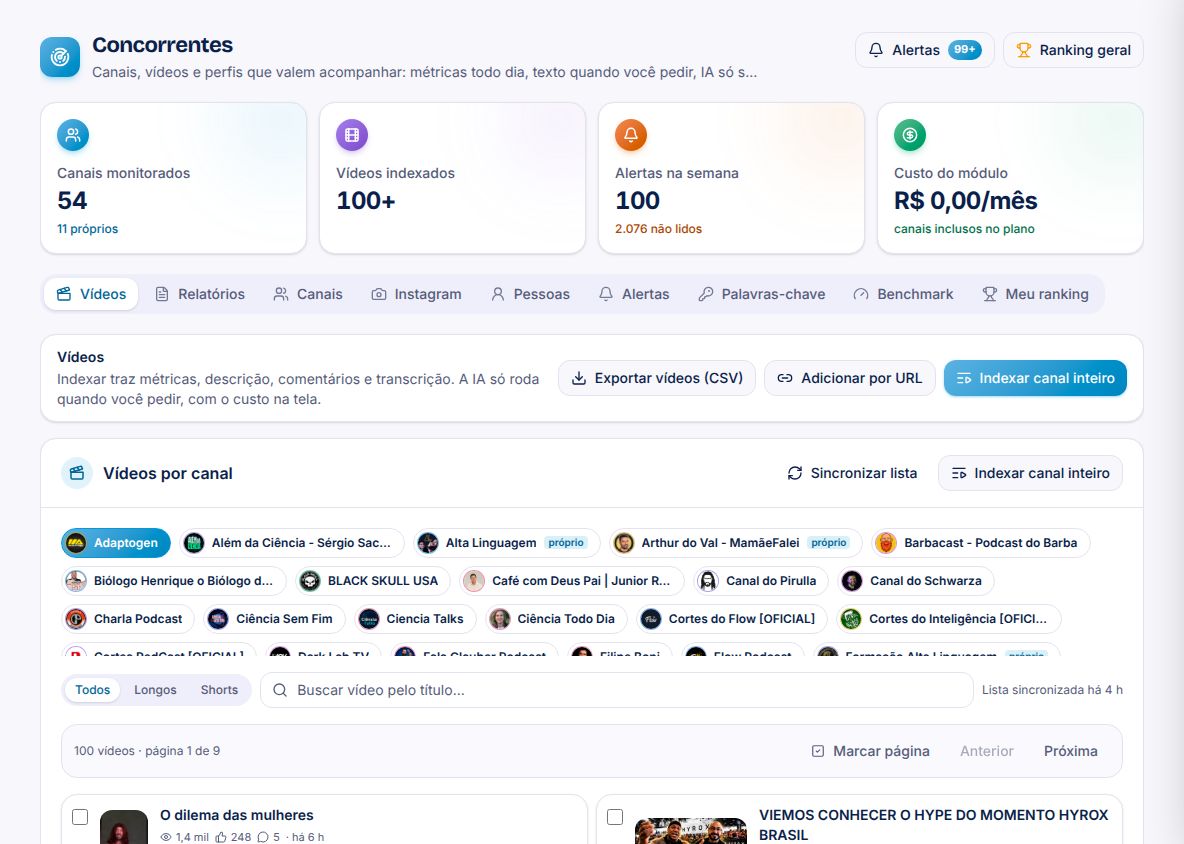The image size is (1184, 844).
Task: Select Biólogo Henrique o Biólogo channel chip
Action: (x=173, y=581)
